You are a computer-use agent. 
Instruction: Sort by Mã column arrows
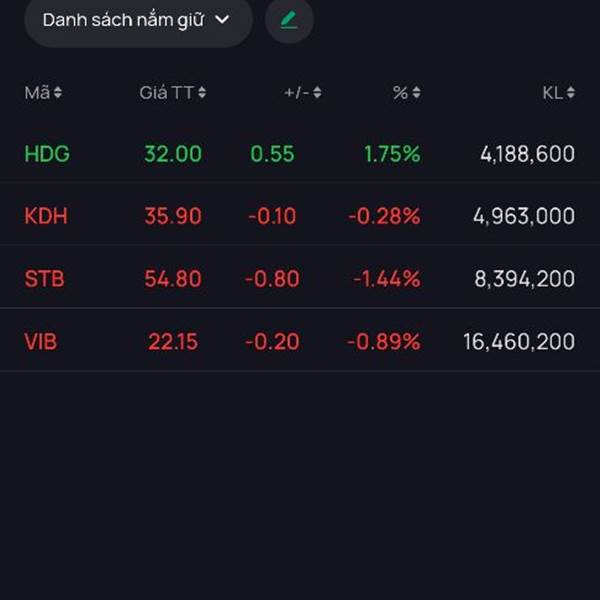coord(57,93)
